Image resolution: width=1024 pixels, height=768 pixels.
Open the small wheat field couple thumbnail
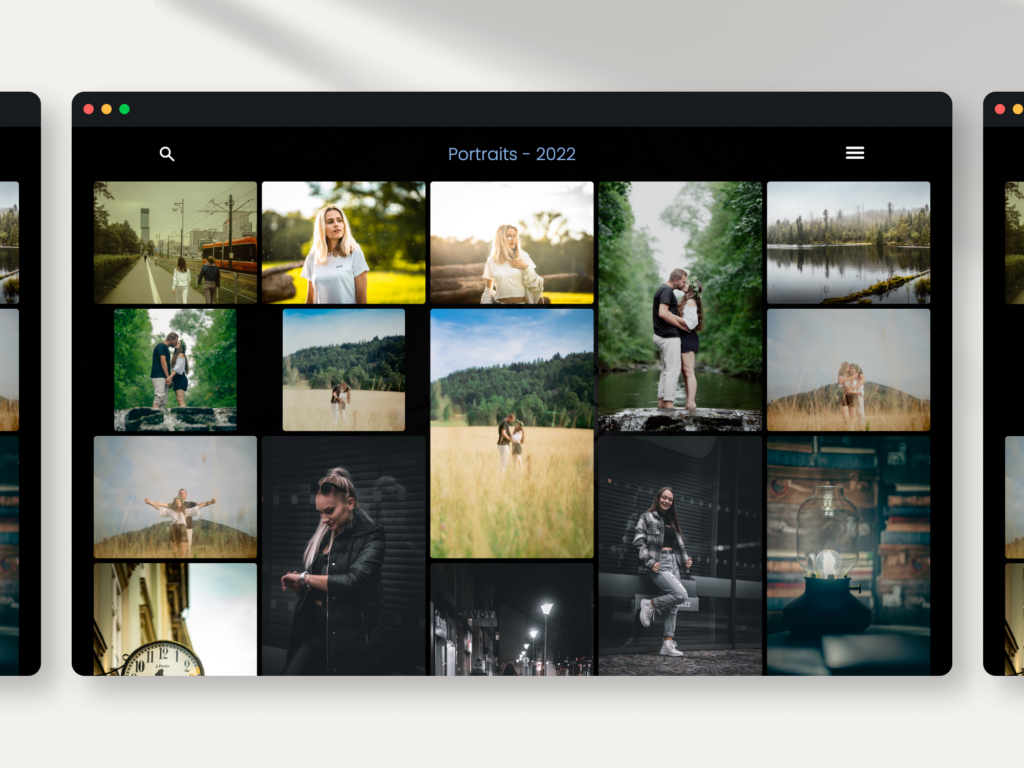(x=344, y=370)
